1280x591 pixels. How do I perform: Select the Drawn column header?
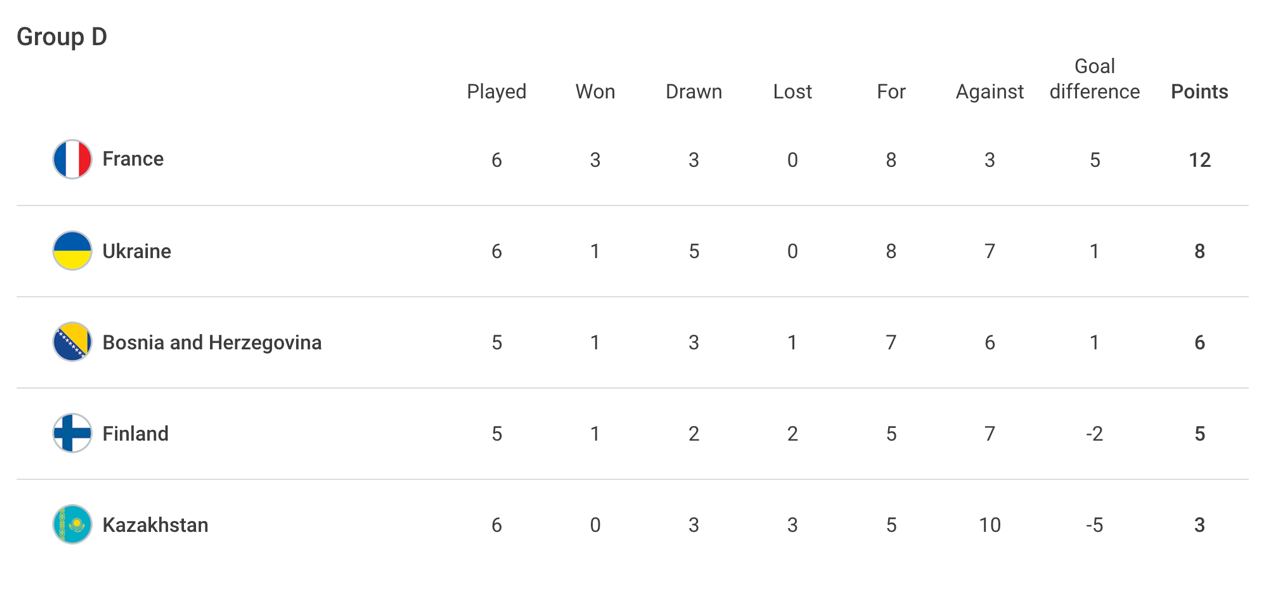coord(693,92)
